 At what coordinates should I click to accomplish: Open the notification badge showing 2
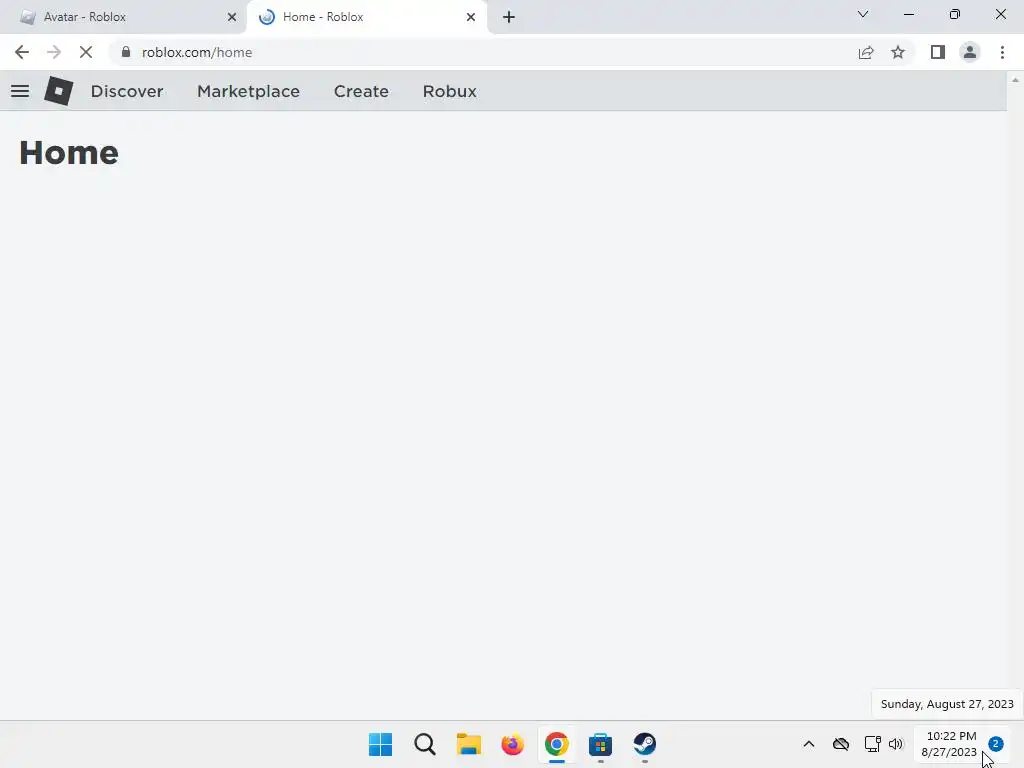coord(995,744)
